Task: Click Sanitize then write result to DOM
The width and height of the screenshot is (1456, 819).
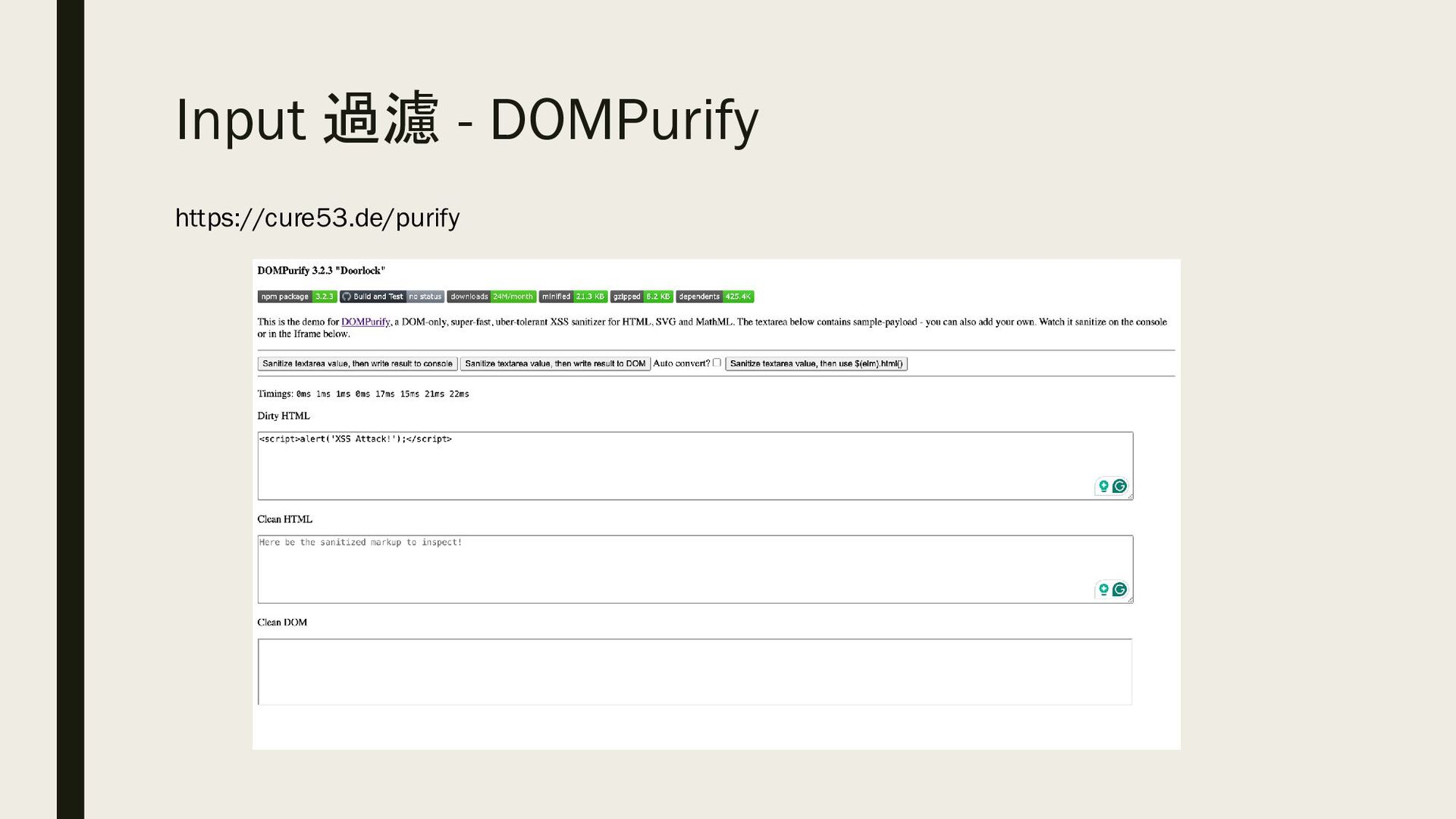Action: click(555, 364)
